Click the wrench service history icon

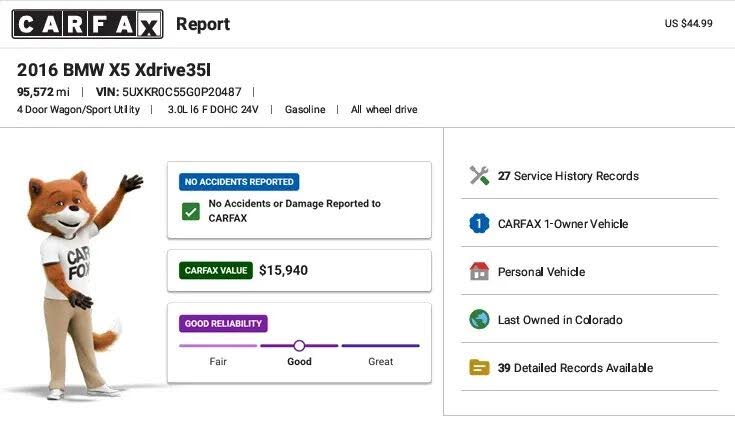pyautogui.click(x=479, y=175)
